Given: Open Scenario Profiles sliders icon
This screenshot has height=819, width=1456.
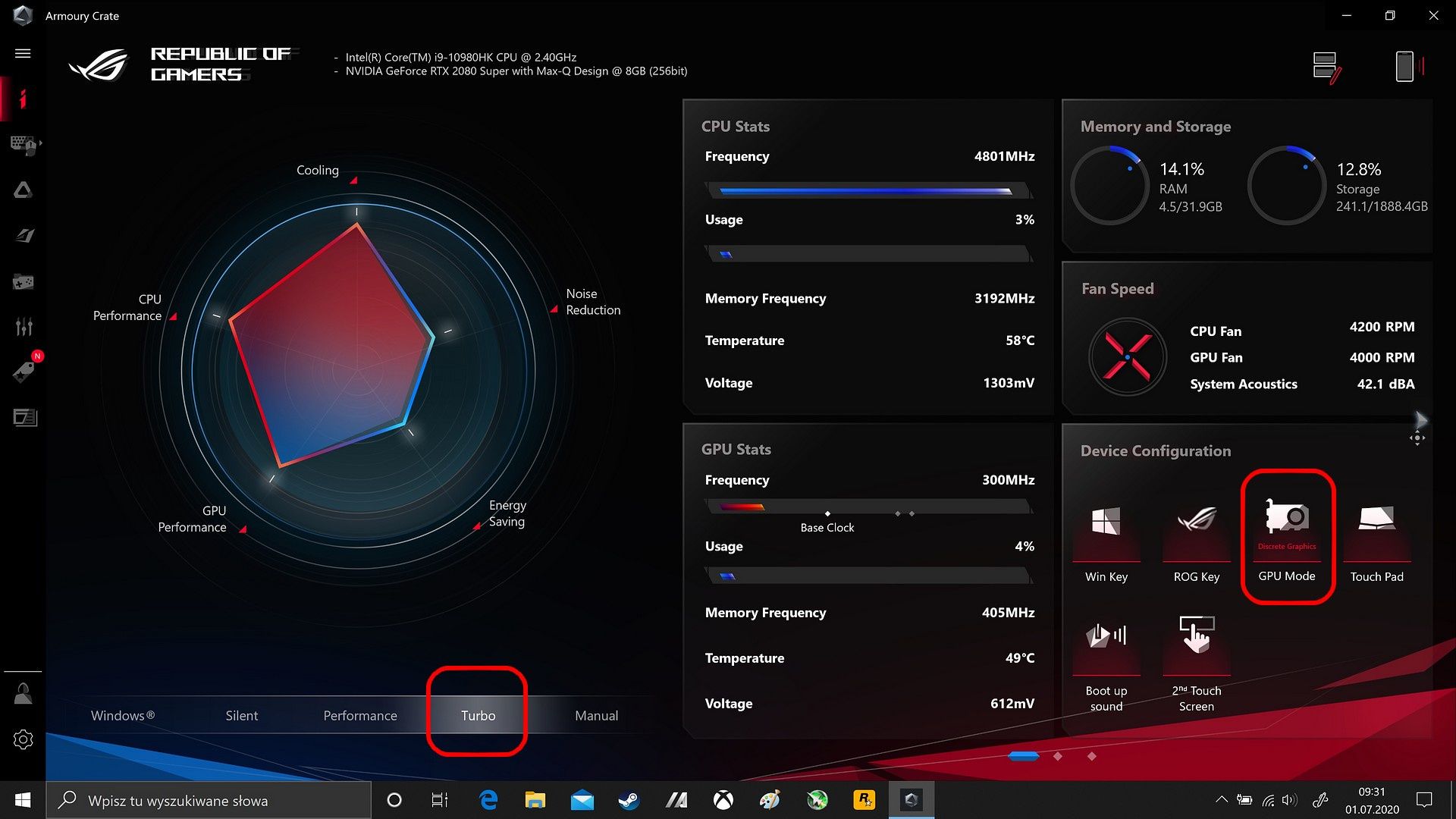Looking at the screenshot, I should [24, 327].
